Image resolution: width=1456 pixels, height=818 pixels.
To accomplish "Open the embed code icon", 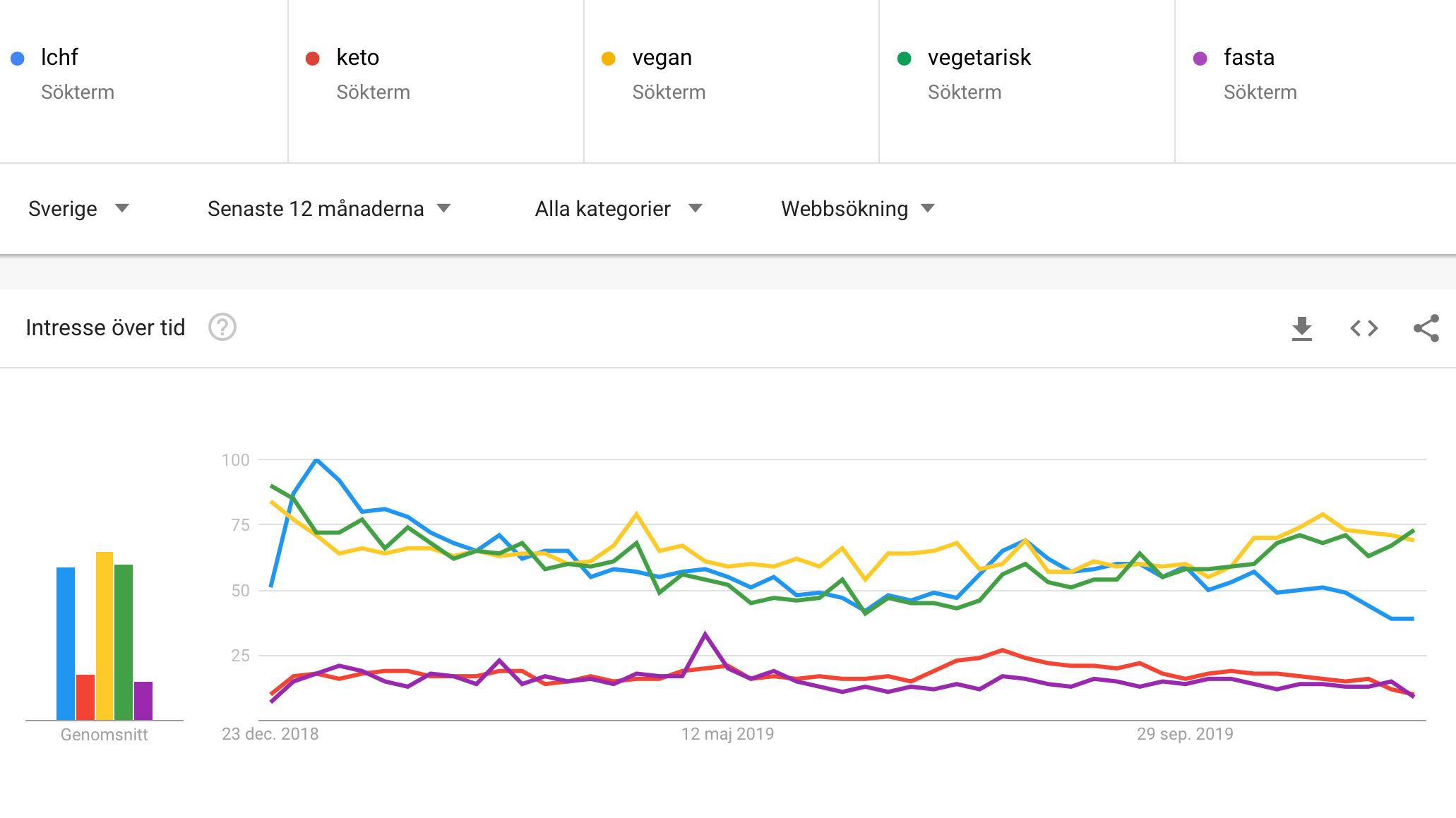I will coord(1363,328).
